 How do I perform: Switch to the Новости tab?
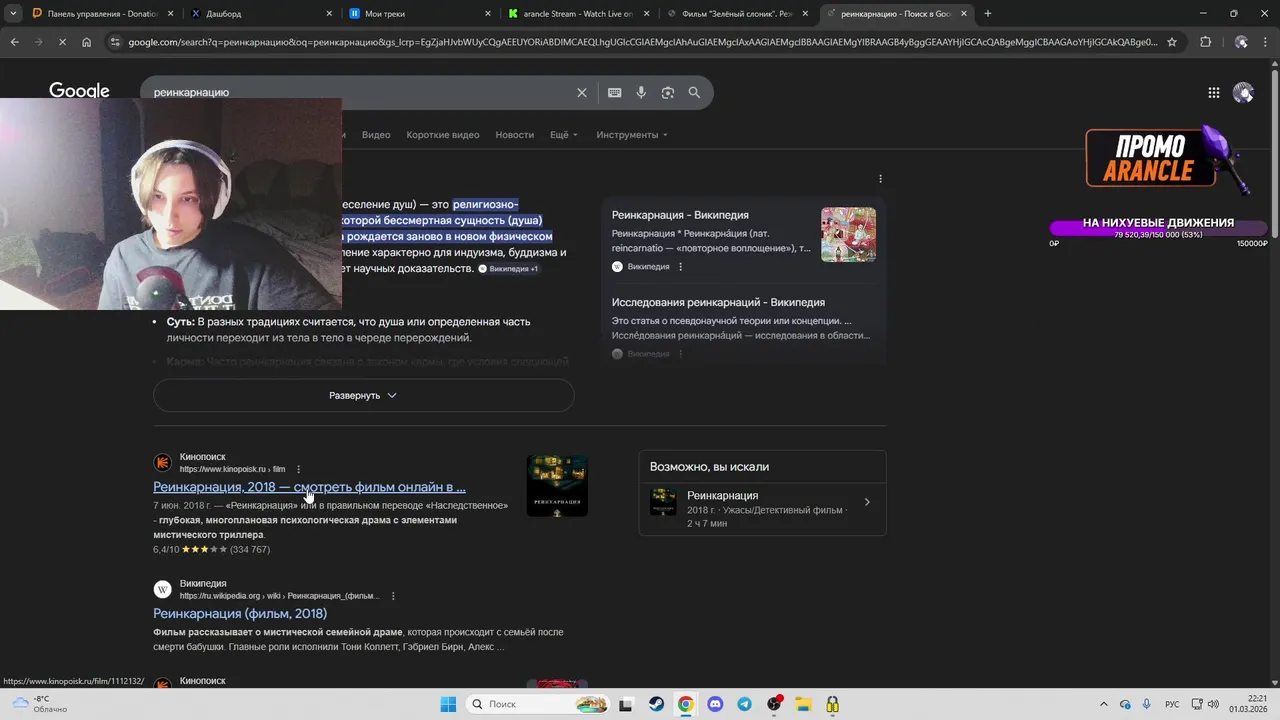pyautogui.click(x=514, y=135)
